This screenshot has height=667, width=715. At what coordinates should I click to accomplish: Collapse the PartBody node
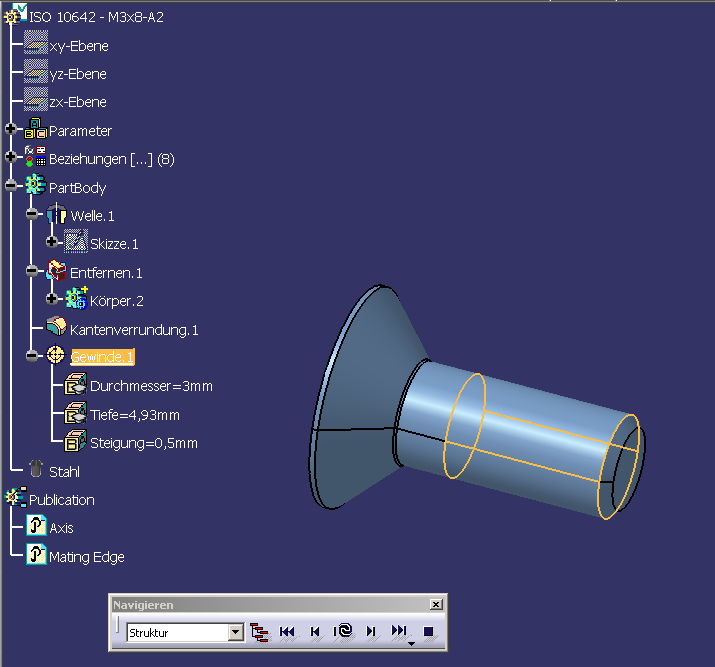(x=11, y=186)
